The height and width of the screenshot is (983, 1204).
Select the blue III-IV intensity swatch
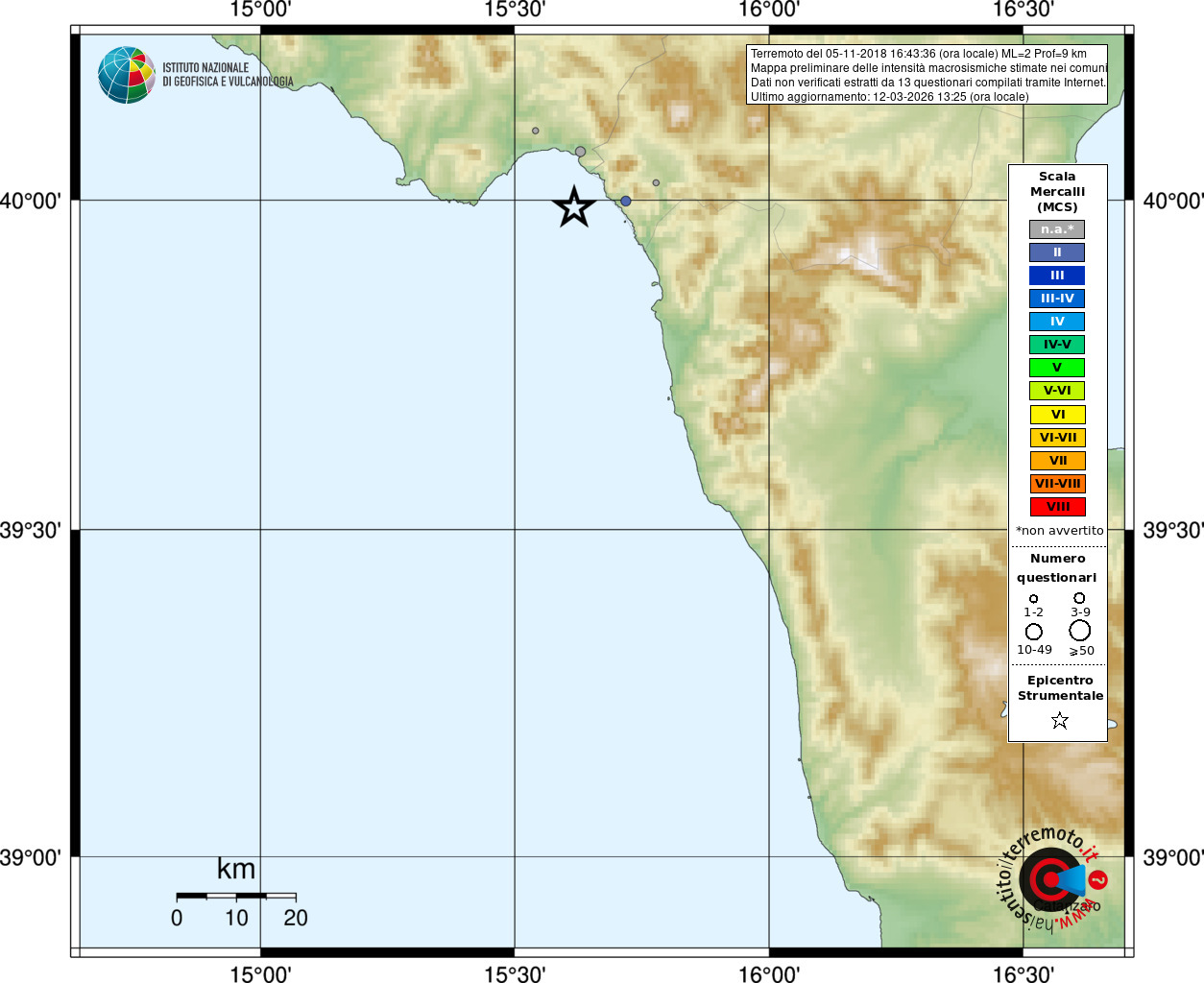[1057, 299]
